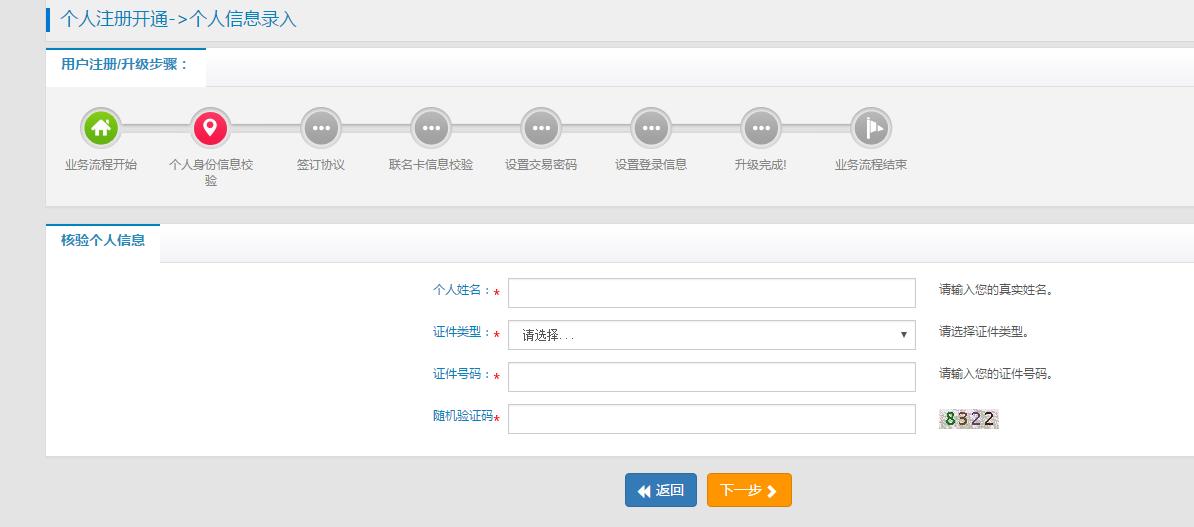Click the hint 请选择证件类型。
1194x527 pixels.
pyautogui.click(x=985, y=332)
